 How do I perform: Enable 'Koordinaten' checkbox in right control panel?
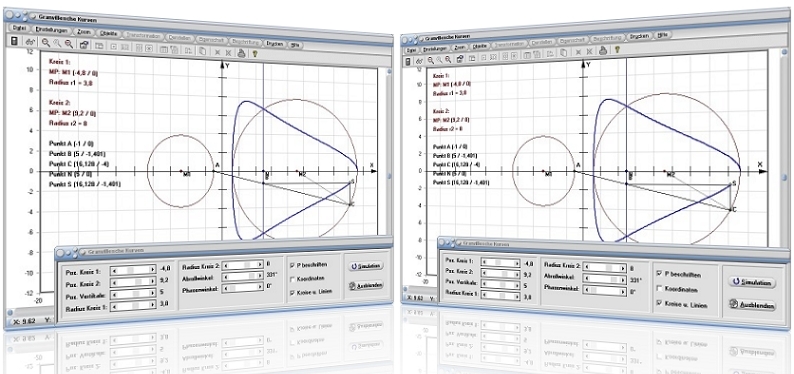point(659,288)
